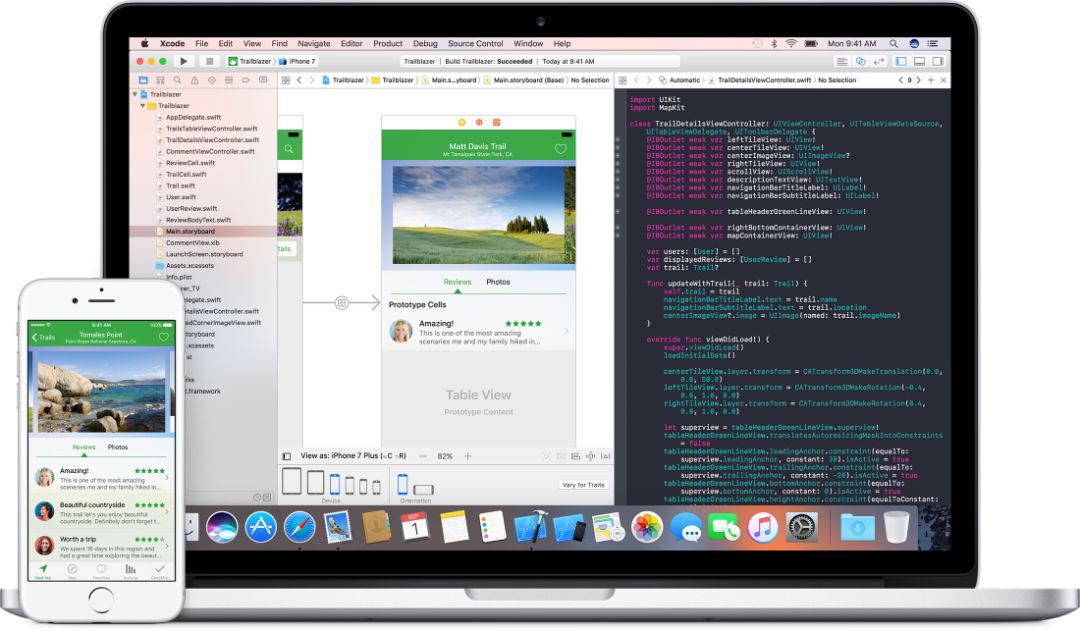Click Vary for Traits button
The height and width of the screenshot is (631, 1080).
pos(583,485)
